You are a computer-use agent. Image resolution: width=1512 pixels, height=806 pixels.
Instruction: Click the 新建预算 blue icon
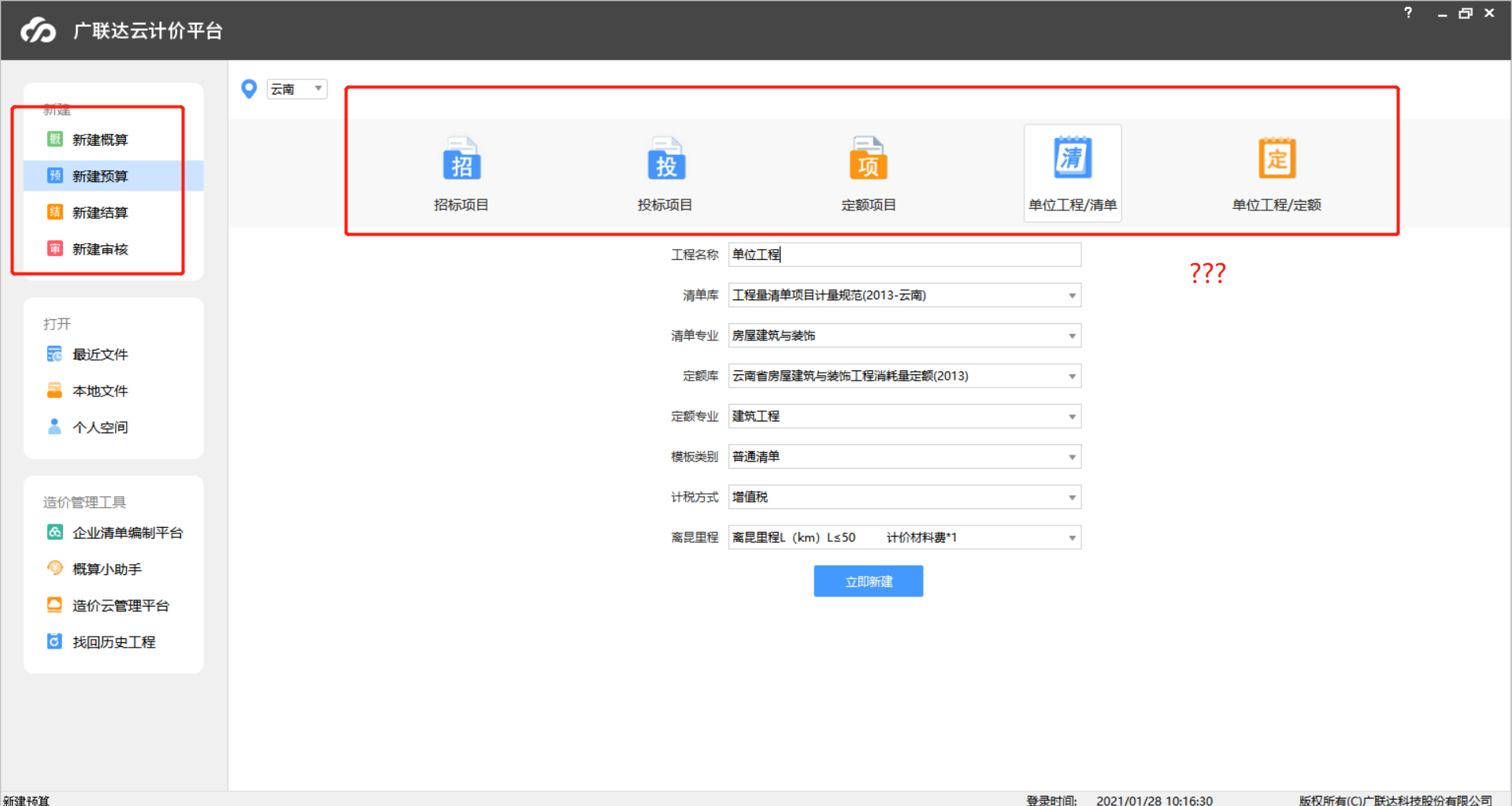tap(54, 176)
